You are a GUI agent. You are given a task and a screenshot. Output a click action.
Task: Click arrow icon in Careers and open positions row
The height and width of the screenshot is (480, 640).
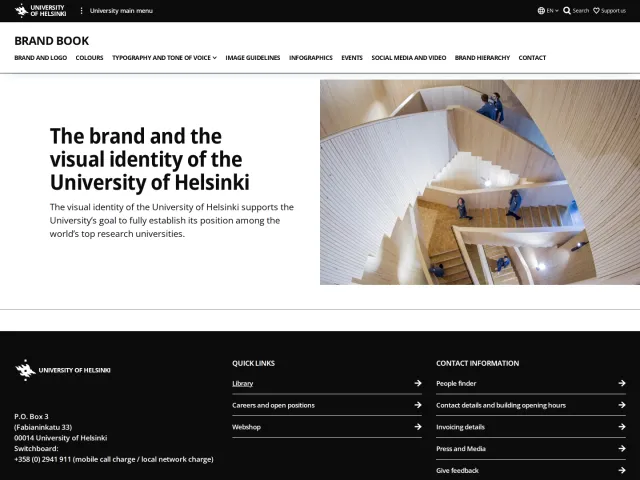pos(418,405)
